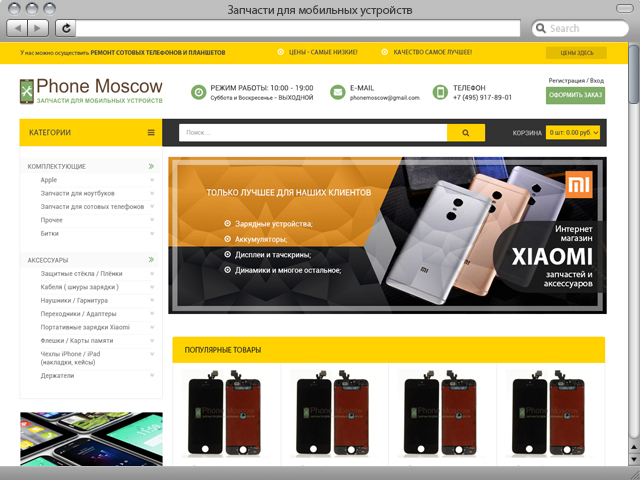The width and height of the screenshot is (640, 480).
Task: Open the fourth popular product display image
Action: point(550,413)
